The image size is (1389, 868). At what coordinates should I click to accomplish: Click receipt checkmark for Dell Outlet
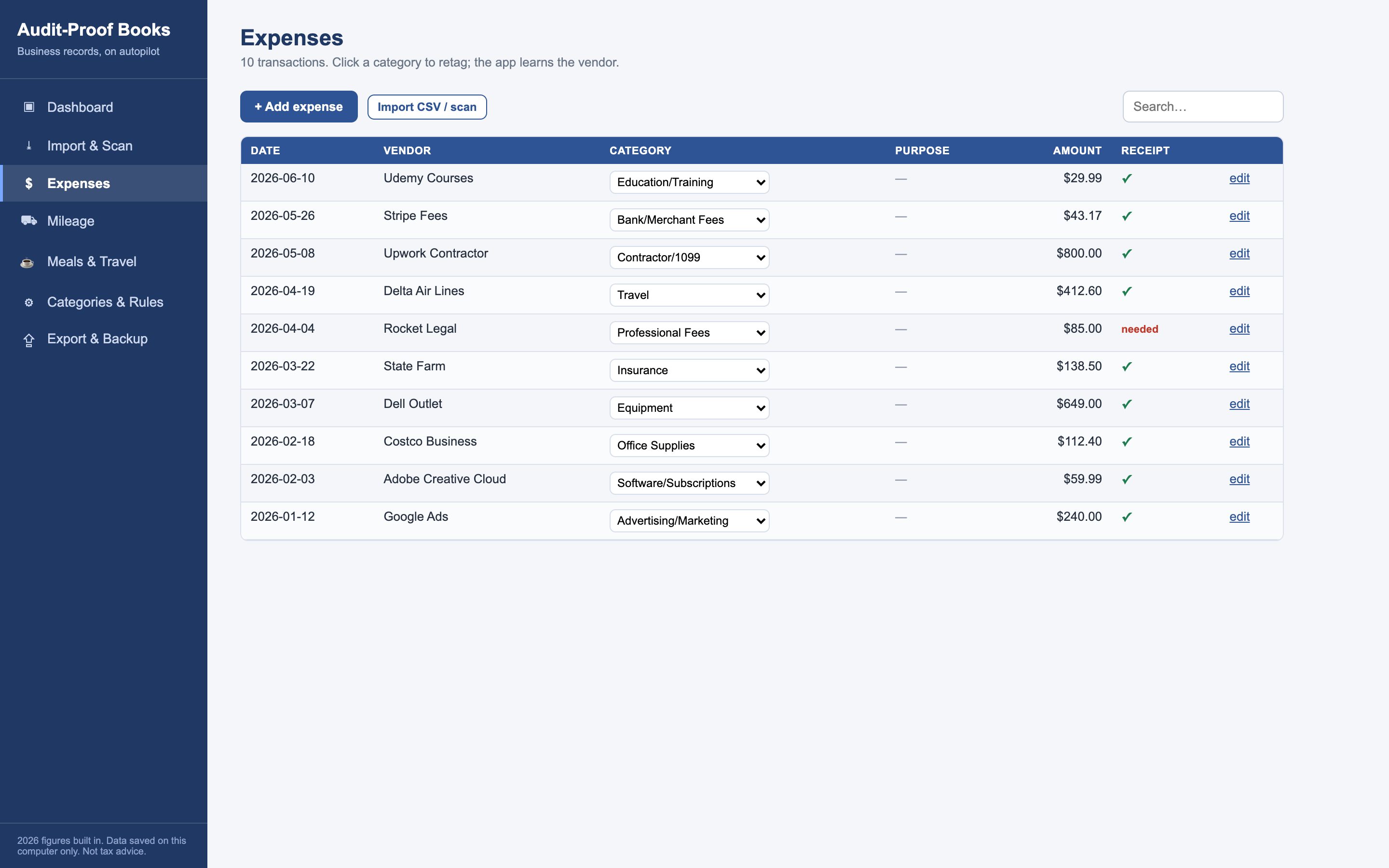(x=1127, y=404)
